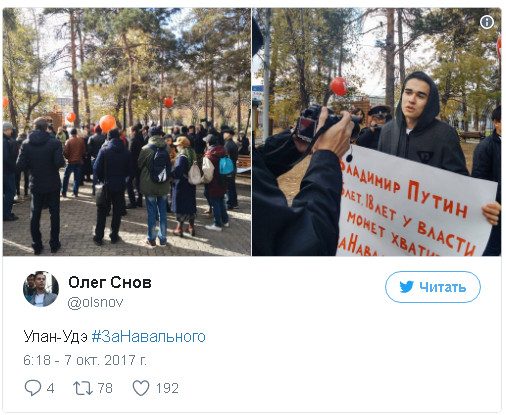The image size is (506, 415).
Task: Click the retweet count 78
Action: tap(105, 388)
